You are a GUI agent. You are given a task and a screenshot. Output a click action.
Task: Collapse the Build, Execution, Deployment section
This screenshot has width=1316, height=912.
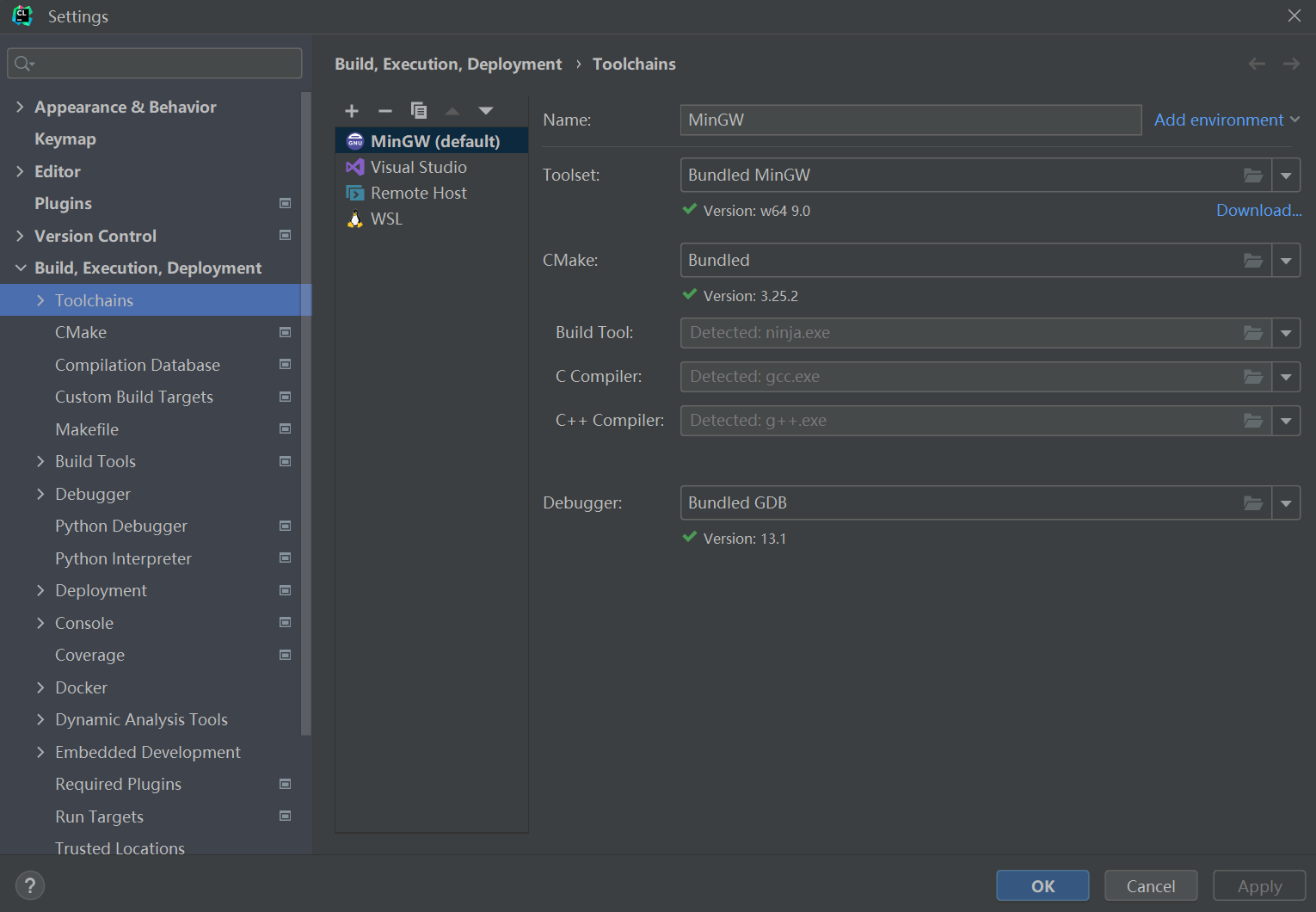click(21, 268)
